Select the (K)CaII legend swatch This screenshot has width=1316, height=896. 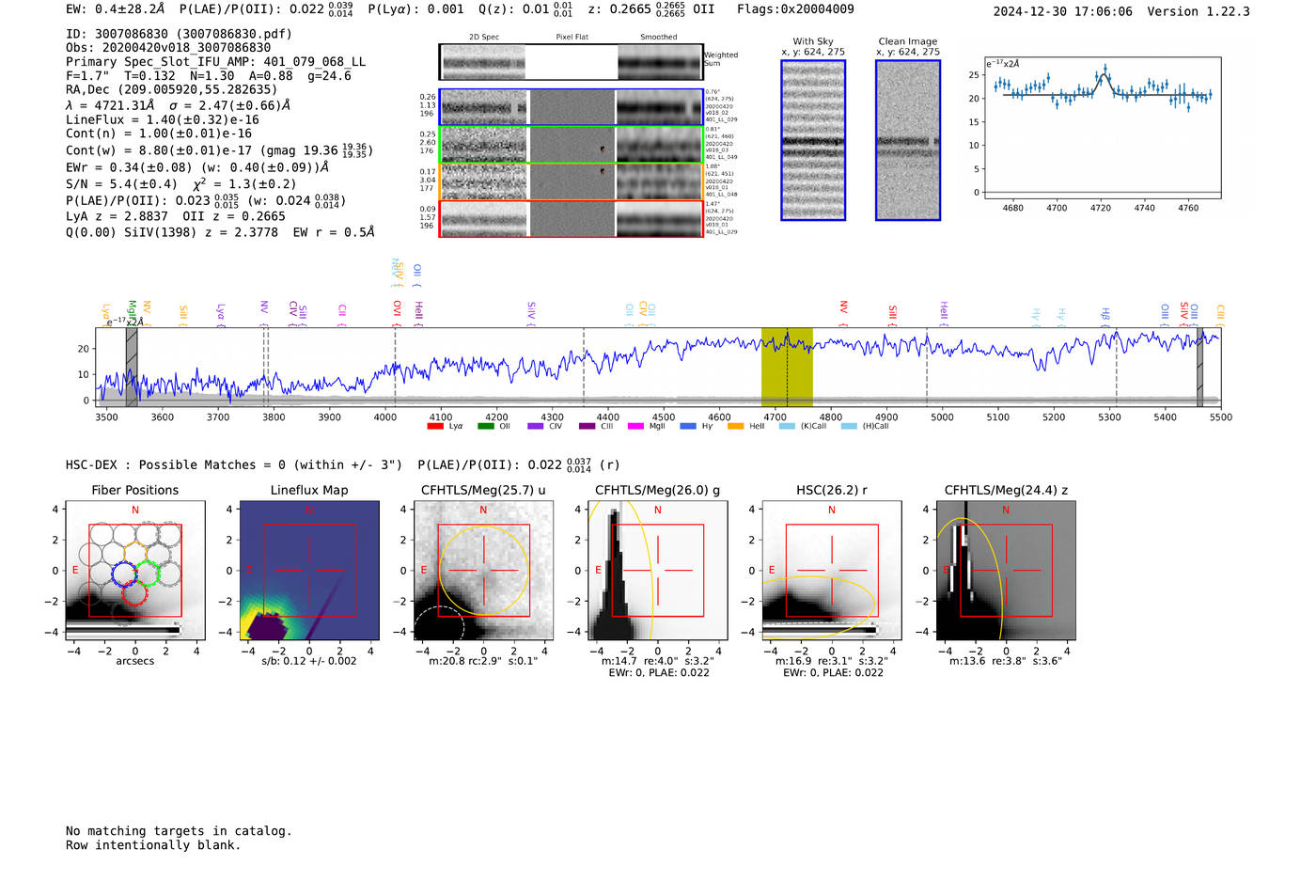point(787,426)
